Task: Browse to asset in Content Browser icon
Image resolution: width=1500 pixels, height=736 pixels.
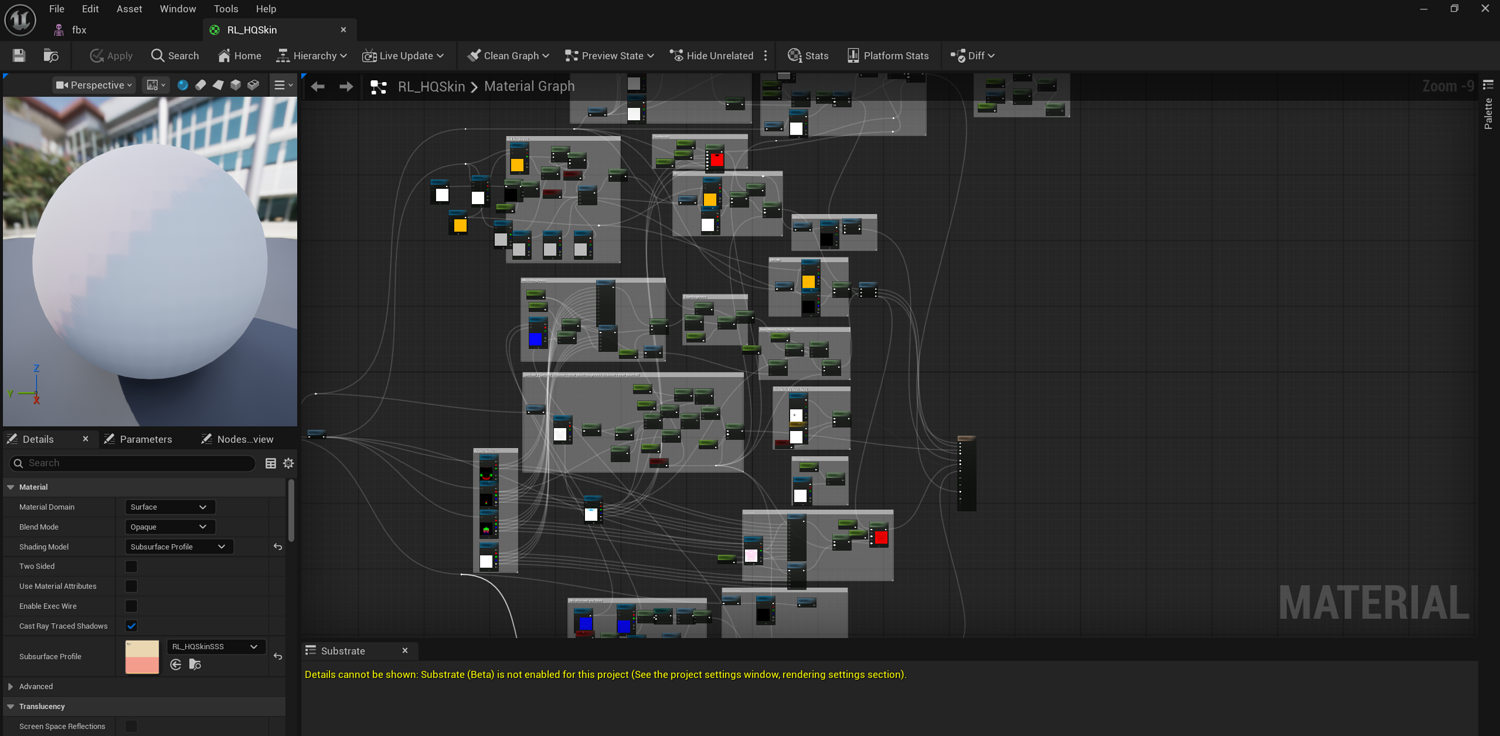Action: (x=51, y=56)
